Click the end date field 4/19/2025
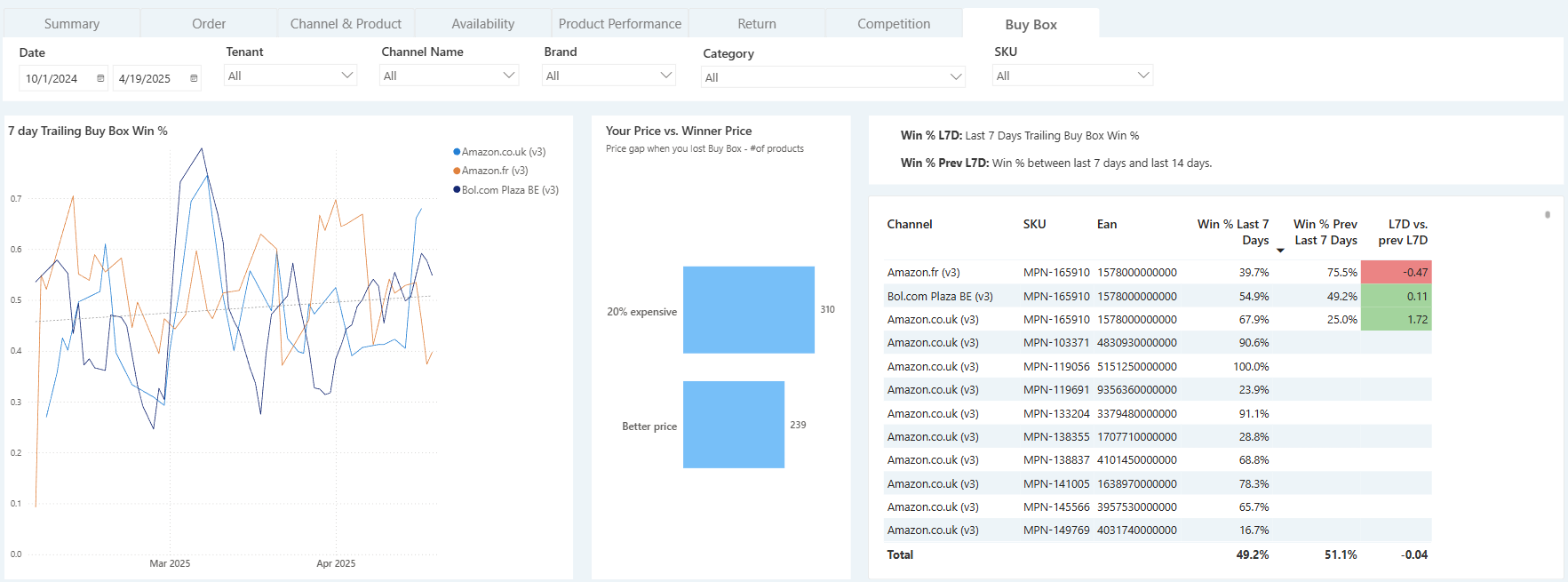 click(156, 78)
